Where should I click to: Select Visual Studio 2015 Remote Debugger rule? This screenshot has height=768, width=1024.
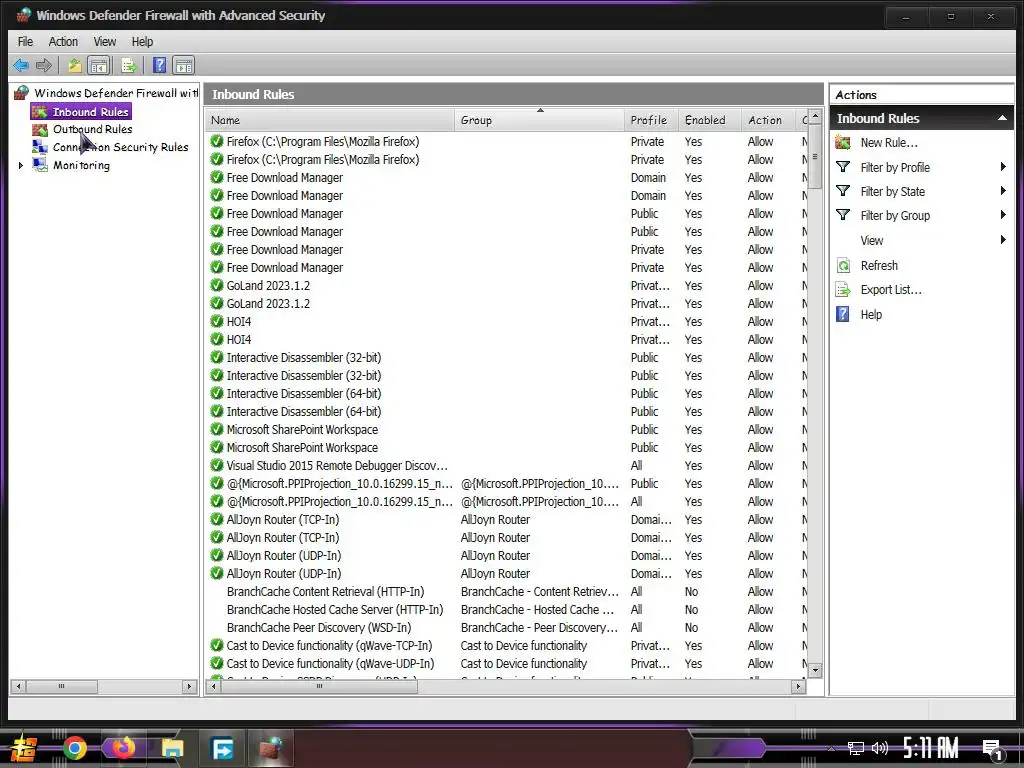coord(507,466)
